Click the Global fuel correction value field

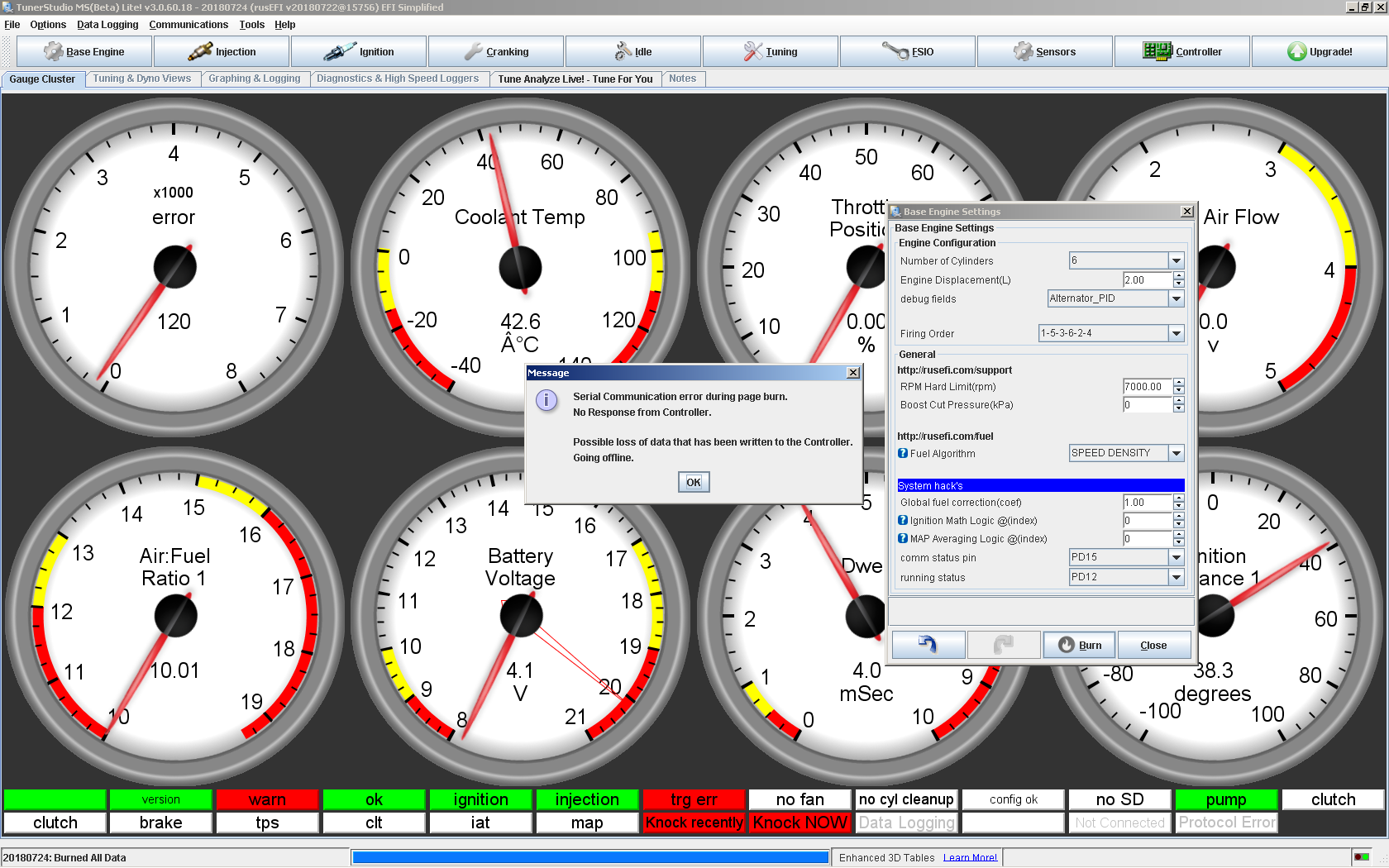tap(1148, 502)
